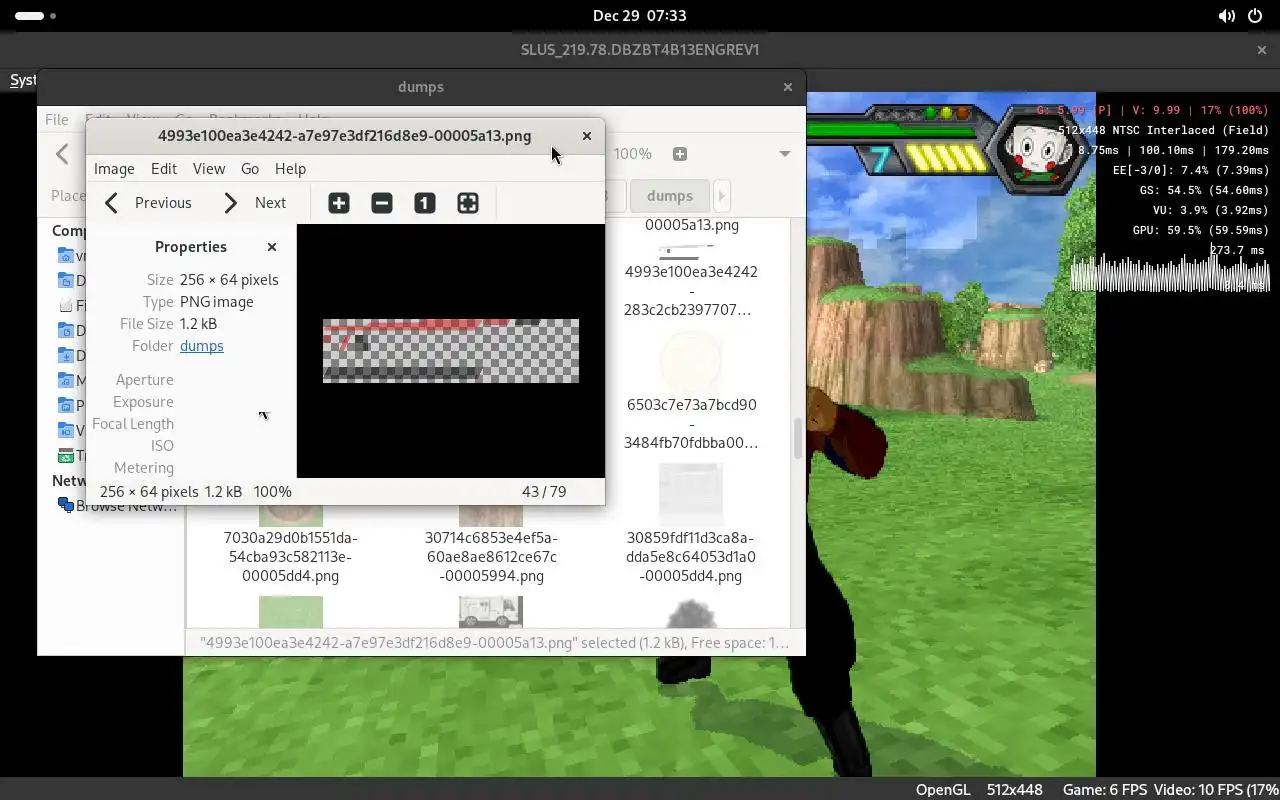
Task: Open the power menu icon
Action: 1255,16
